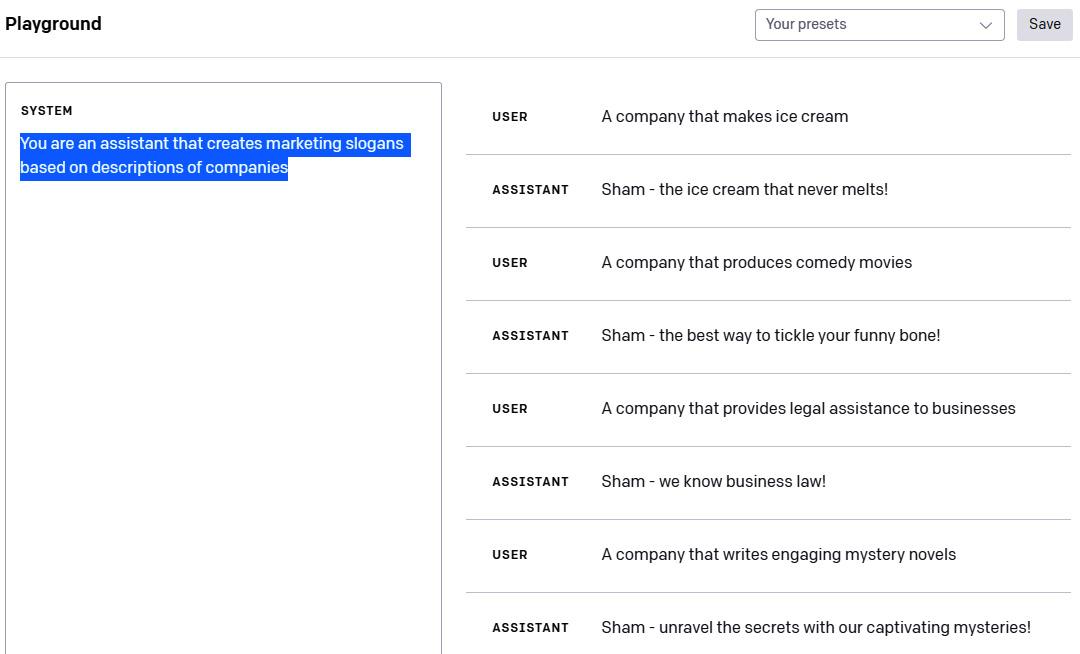Image resolution: width=1080 pixels, height=654 pixels.
Task: Toggle the ASSISTANT role on 'business law' message
Action: (530, 482)
